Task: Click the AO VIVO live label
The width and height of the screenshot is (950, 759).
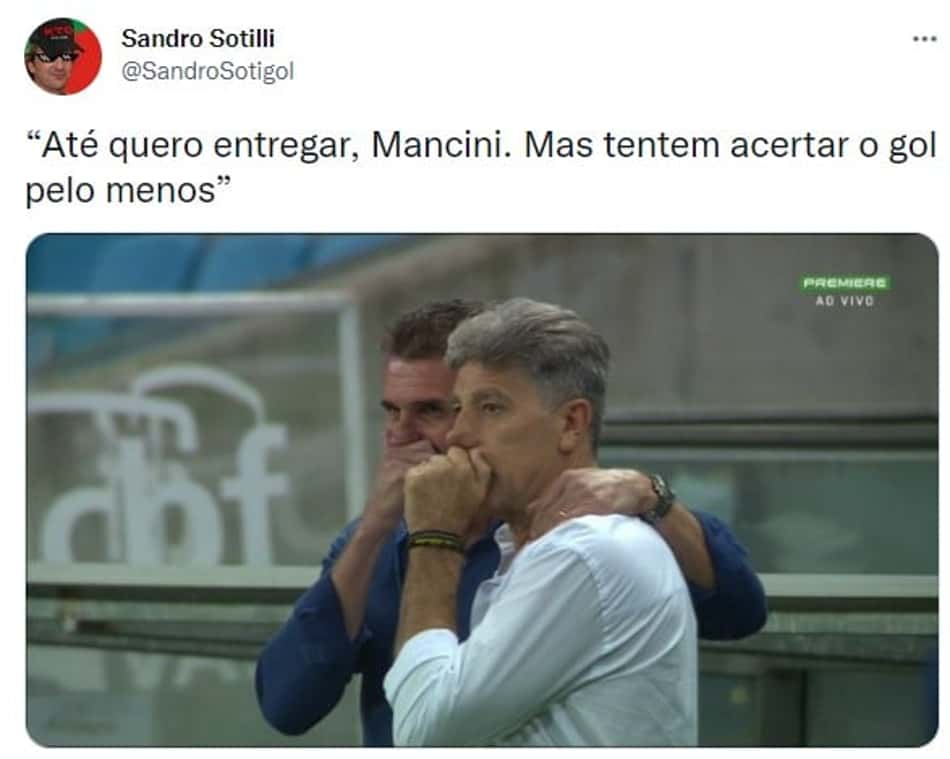Action: pos(845,300)
